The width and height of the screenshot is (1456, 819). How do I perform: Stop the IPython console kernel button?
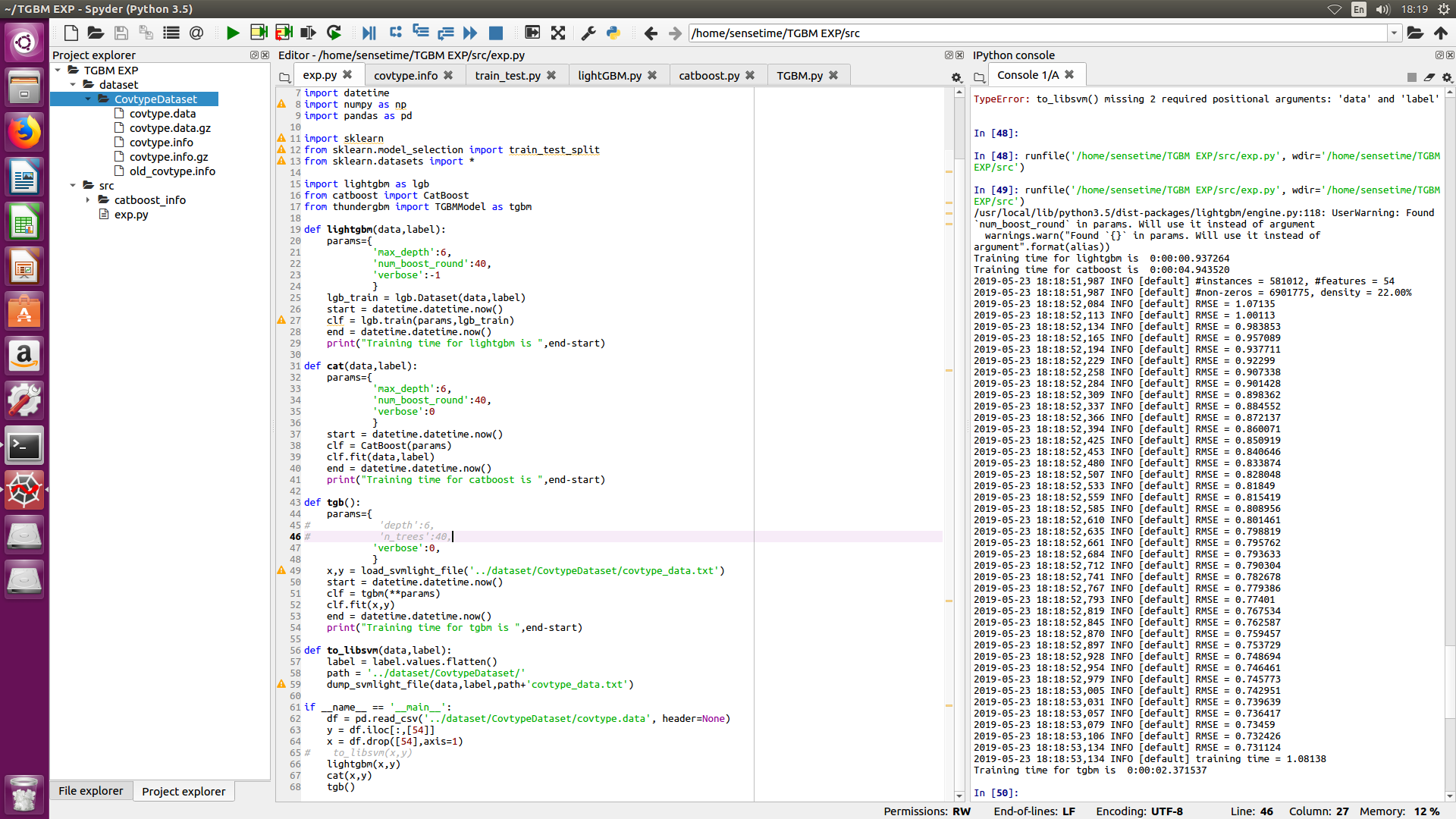1411,77
